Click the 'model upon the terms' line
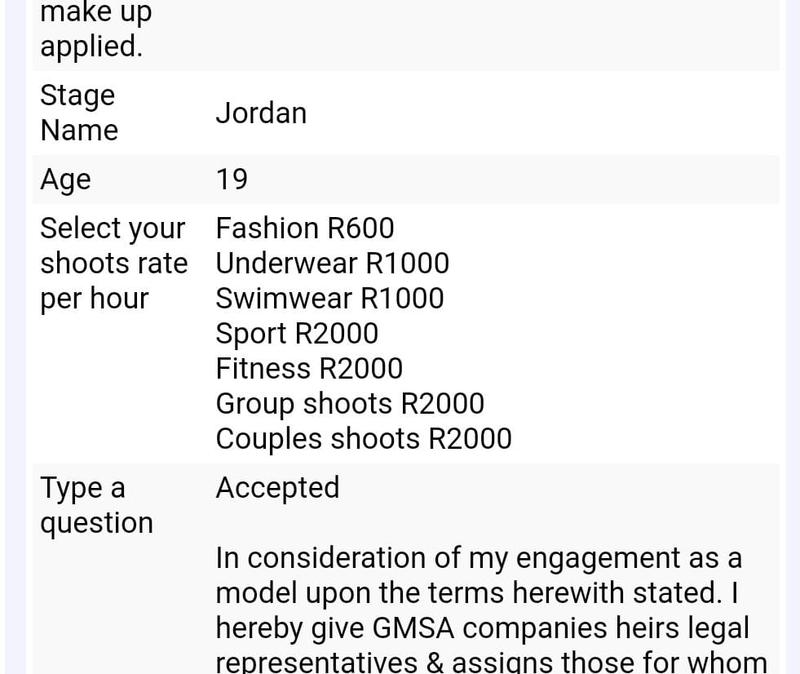The image size is (800, 674). [477, 593]
